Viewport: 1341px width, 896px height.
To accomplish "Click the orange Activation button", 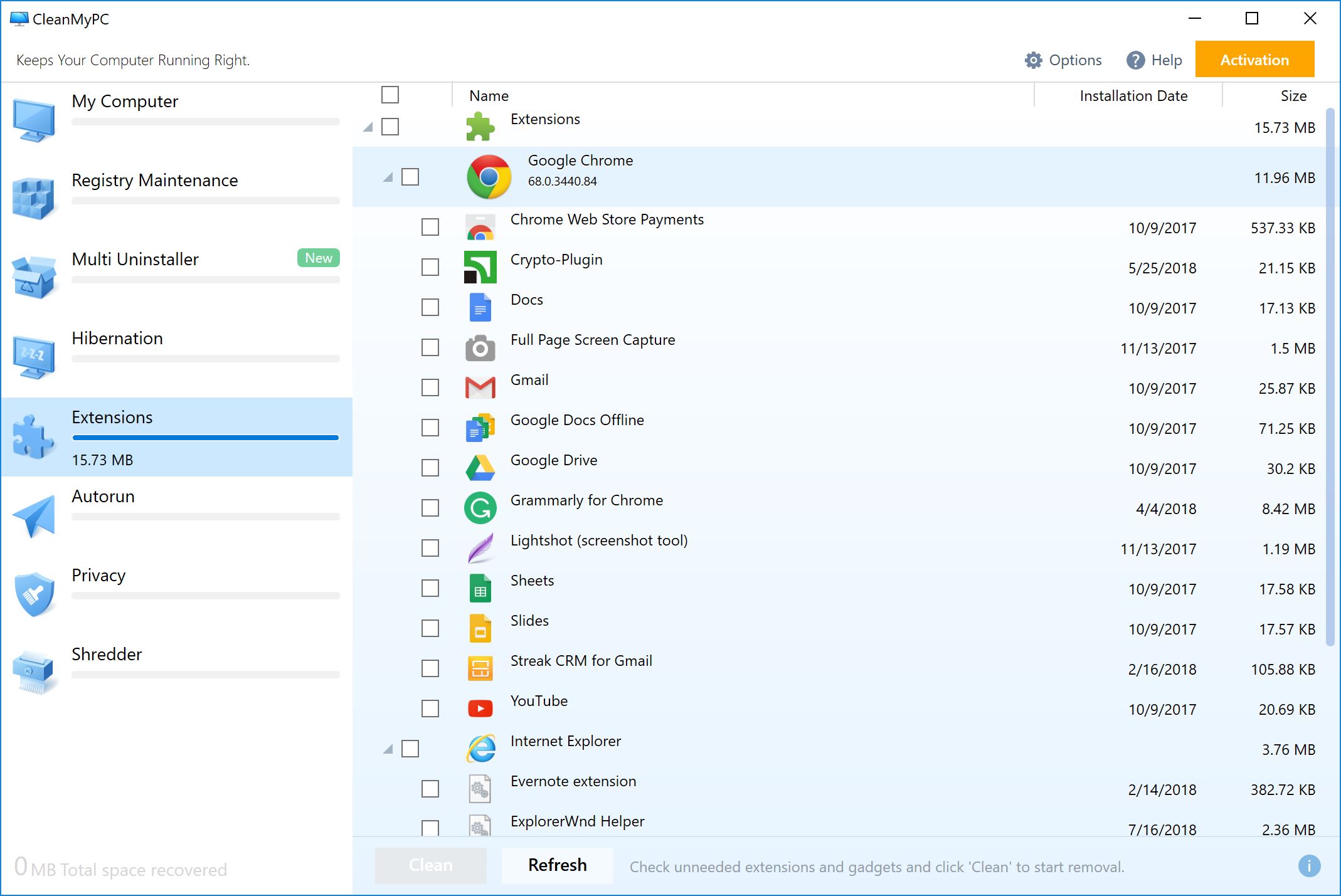I will point(1254,60).
